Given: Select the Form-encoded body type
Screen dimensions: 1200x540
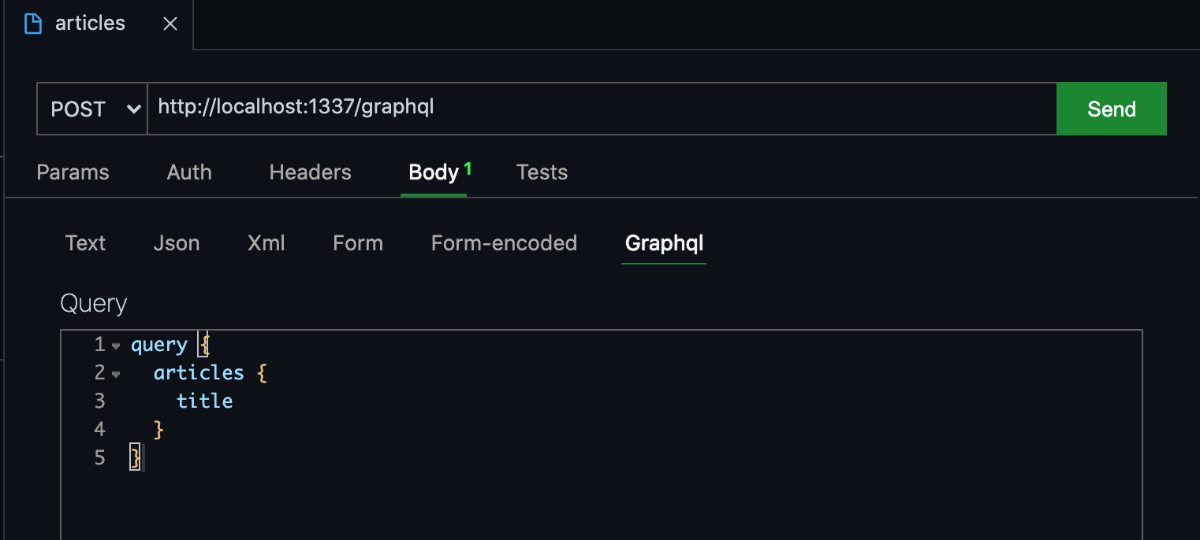Looking at the screenshot, I should click(x=504, y=243).
